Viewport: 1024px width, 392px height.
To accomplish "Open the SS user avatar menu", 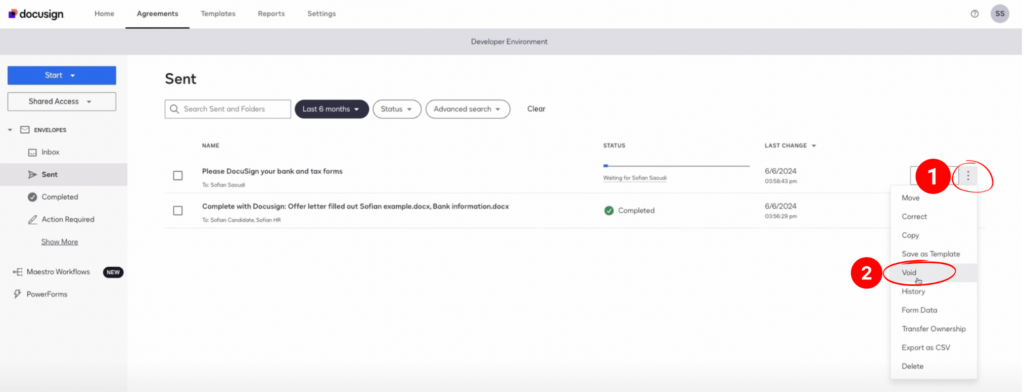I will coord(1000,14).
